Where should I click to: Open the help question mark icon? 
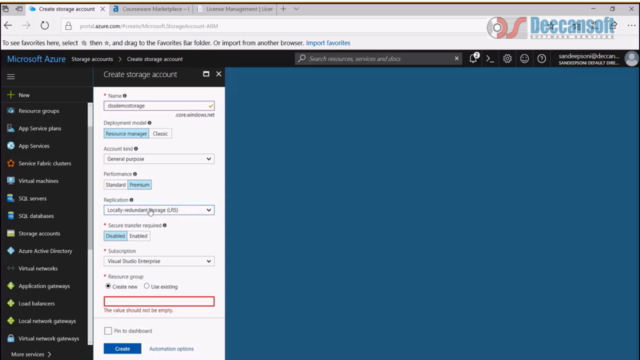click(542, 59)
